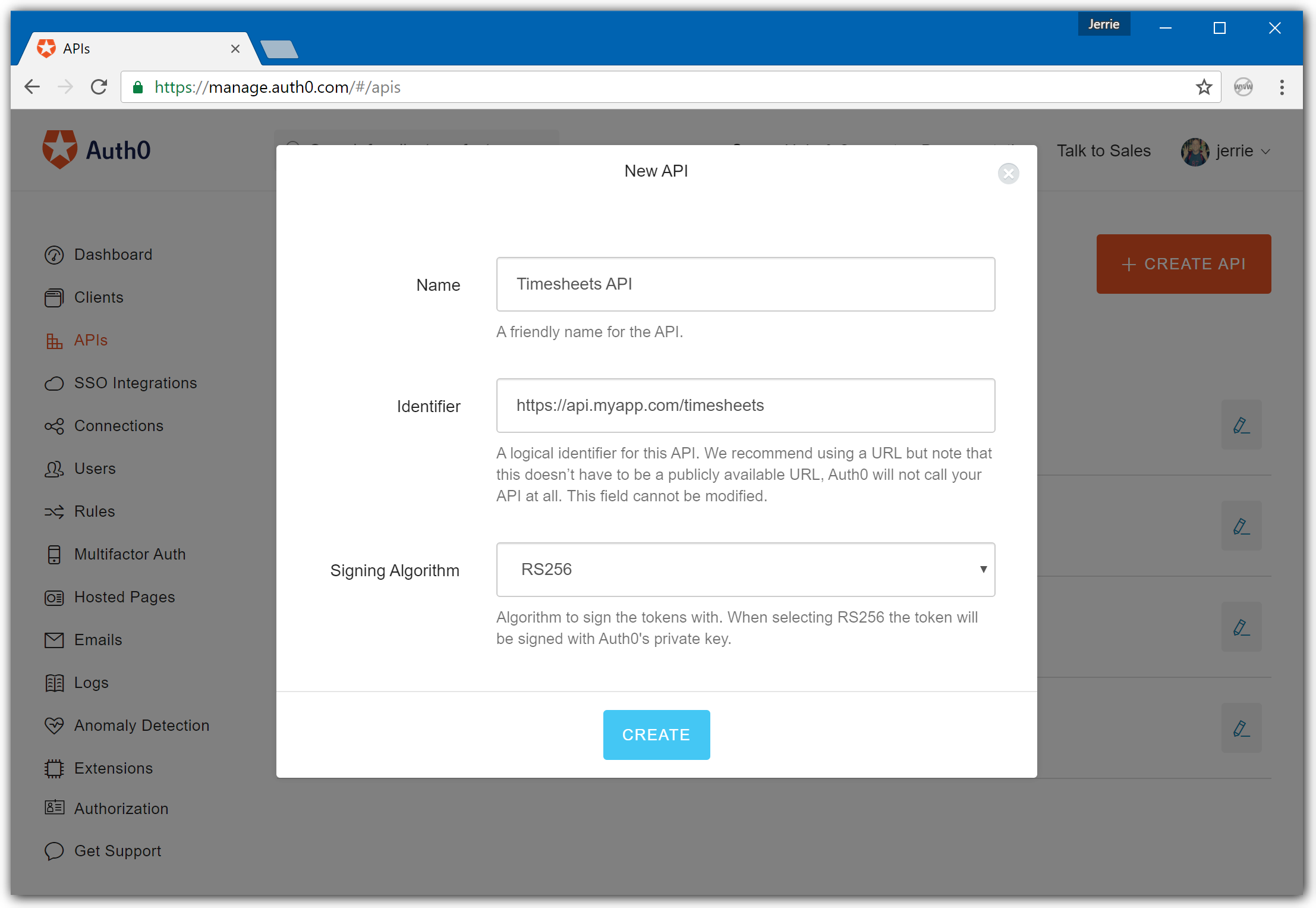Click the APIs building icon in sidebar
This screenshot has width=1316, height=908.
tap(54, 341)
